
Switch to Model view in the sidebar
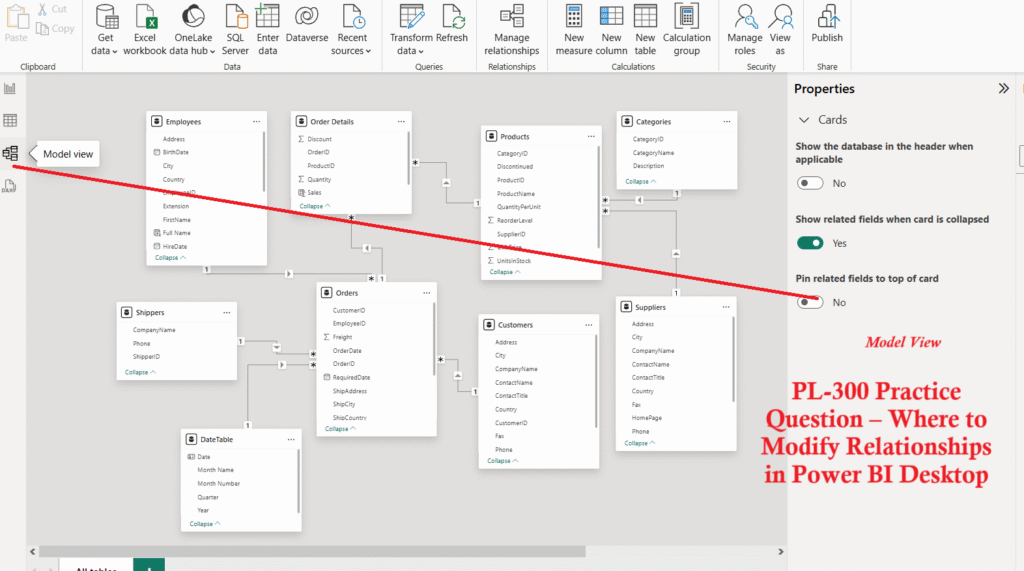[x=11, y=154]
